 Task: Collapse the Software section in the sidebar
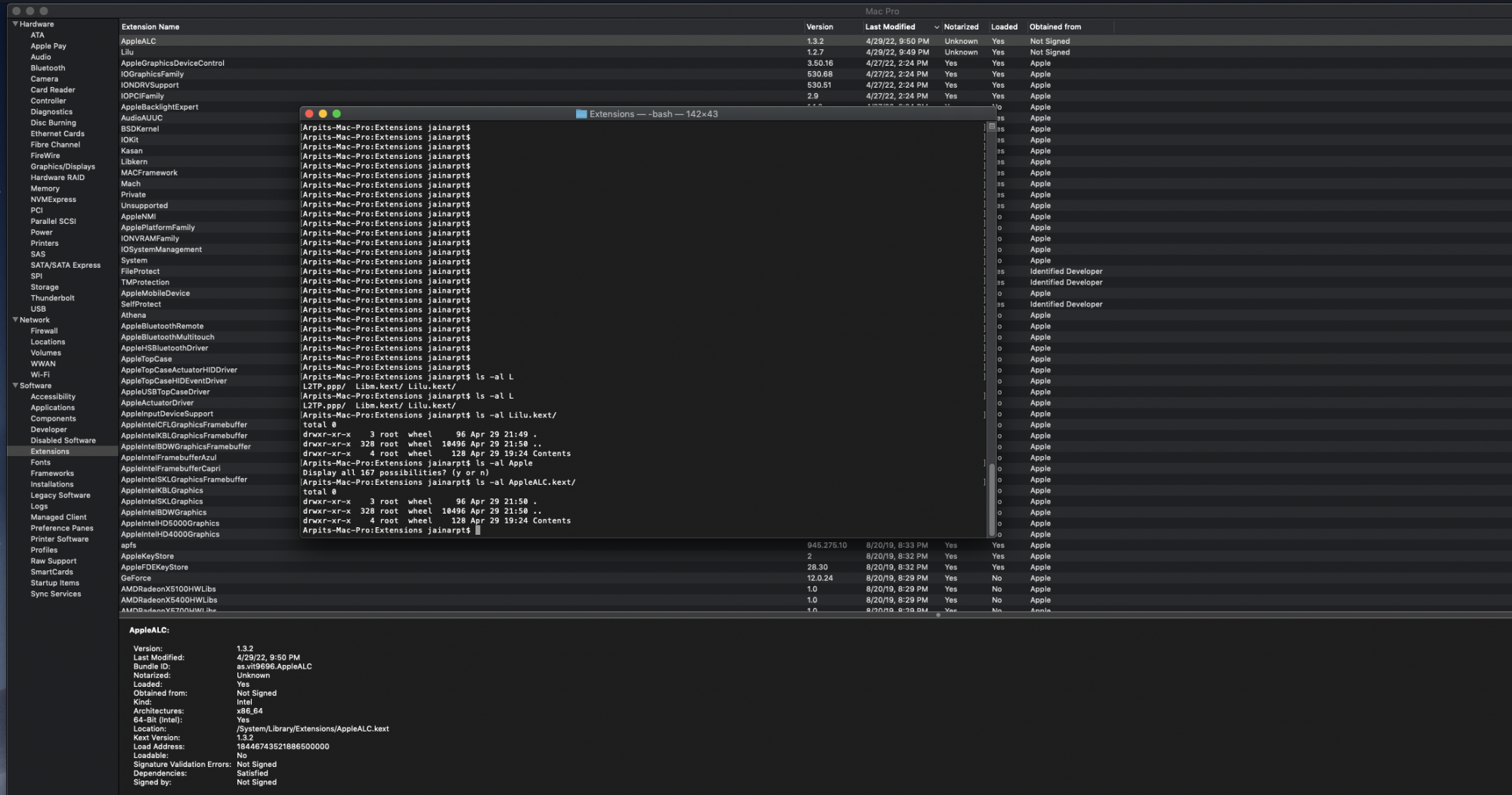click(15, 386)
